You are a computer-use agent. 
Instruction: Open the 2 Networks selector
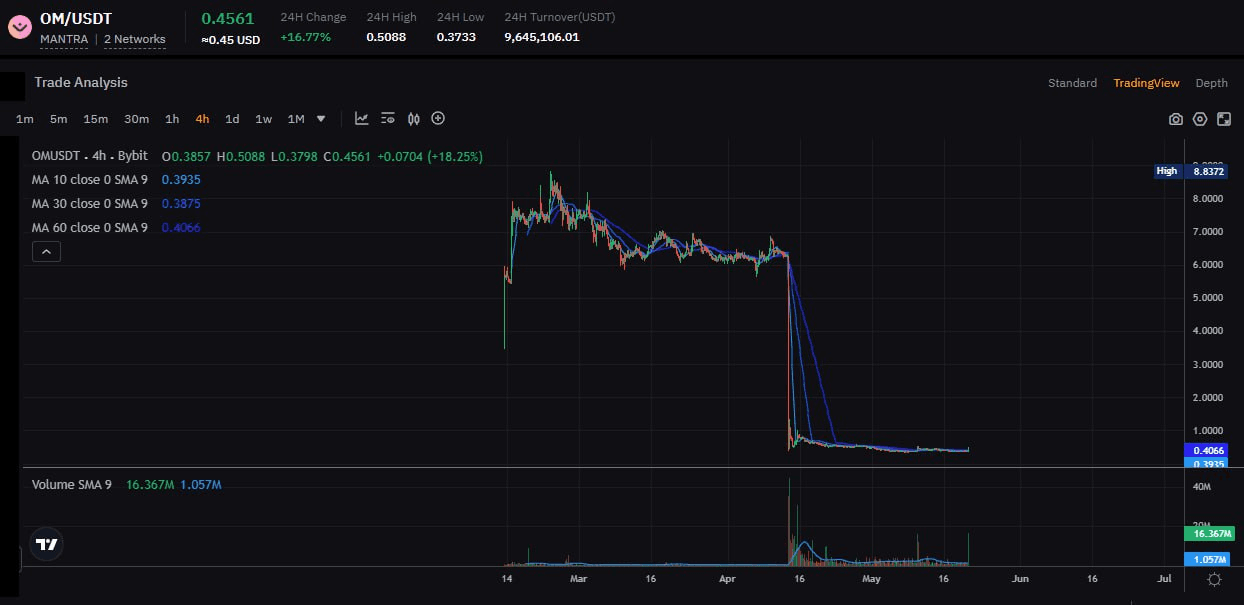point(135,39)
